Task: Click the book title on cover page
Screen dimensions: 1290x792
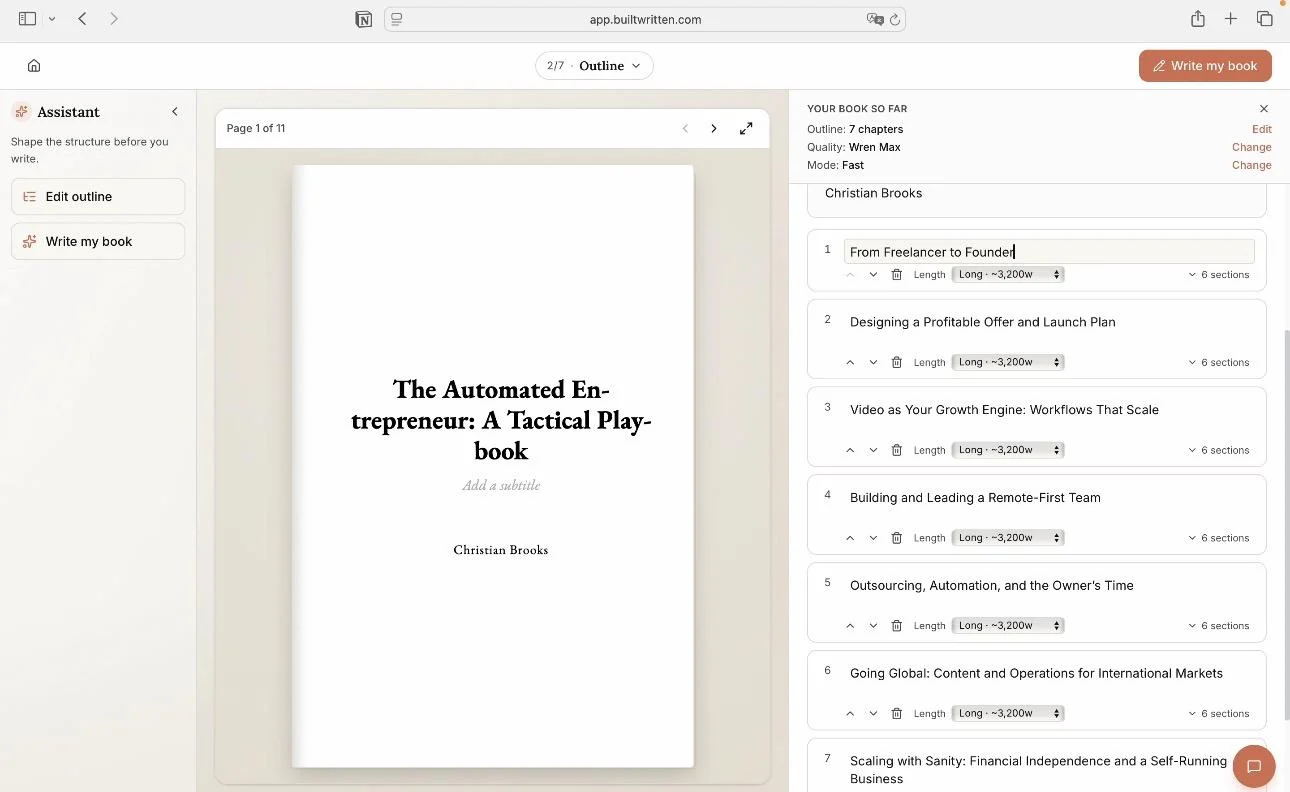Action: (x=501, y=420)
